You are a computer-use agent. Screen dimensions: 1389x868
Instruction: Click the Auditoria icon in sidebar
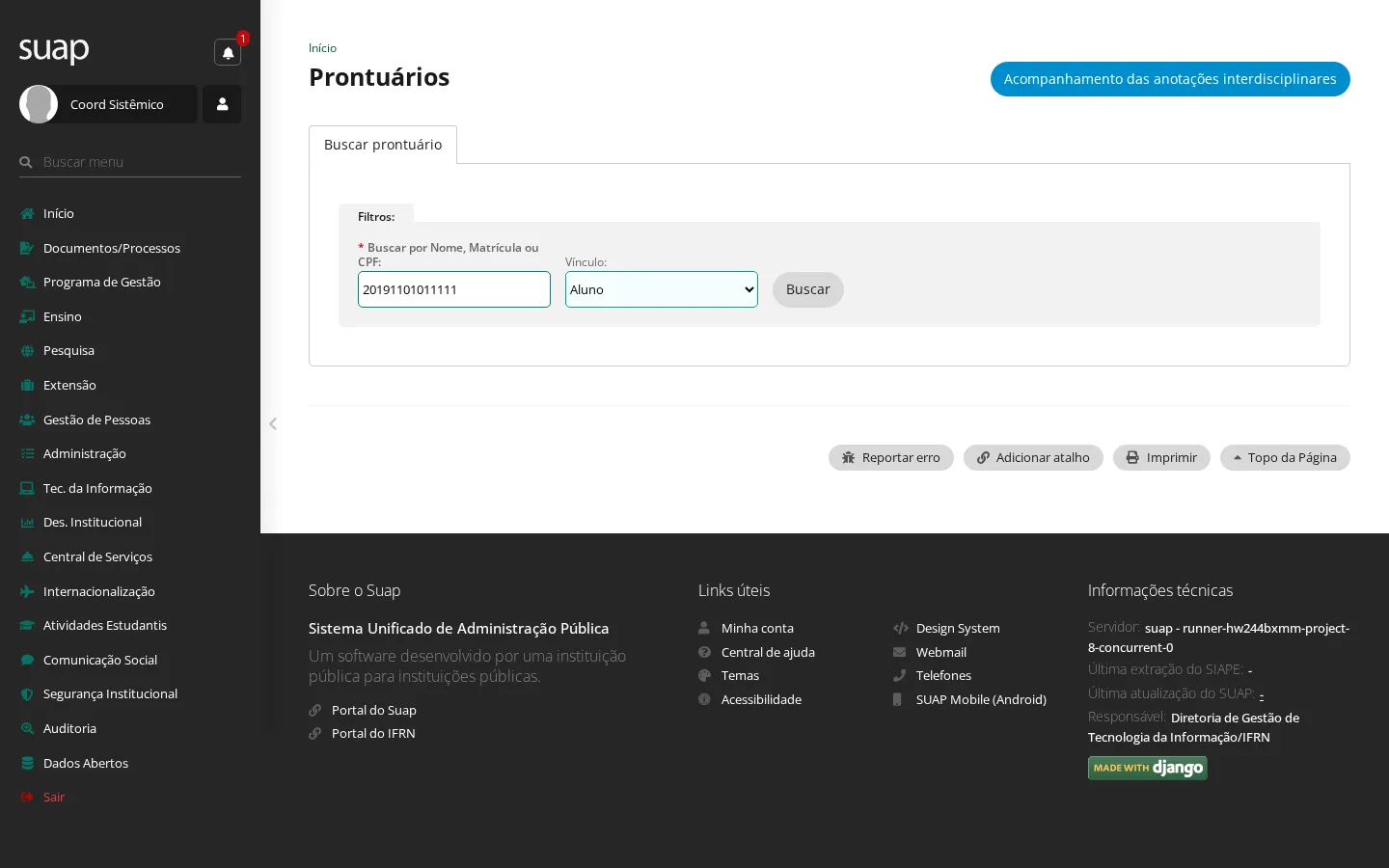[27, 728]
